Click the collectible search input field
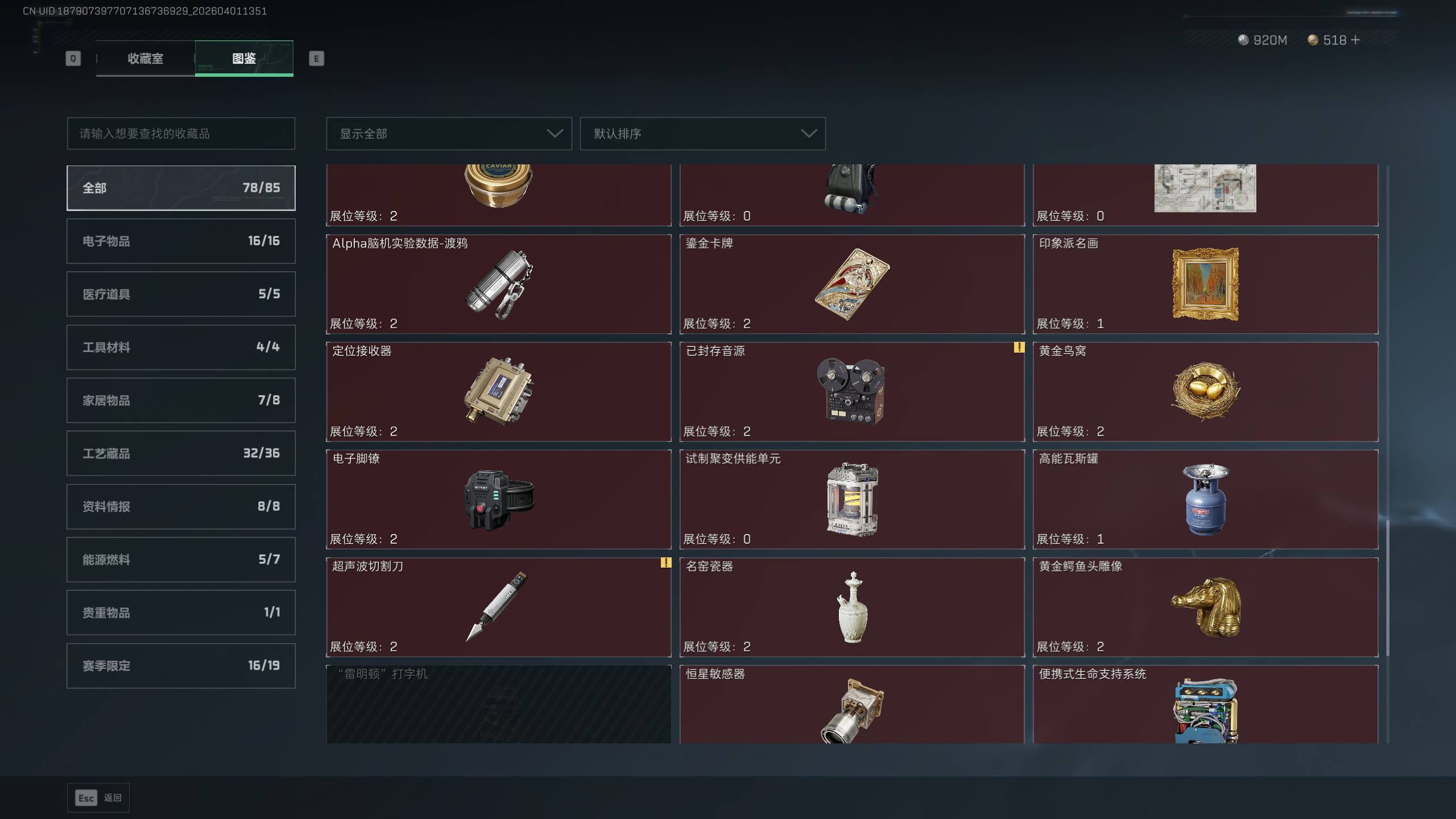 181,134
